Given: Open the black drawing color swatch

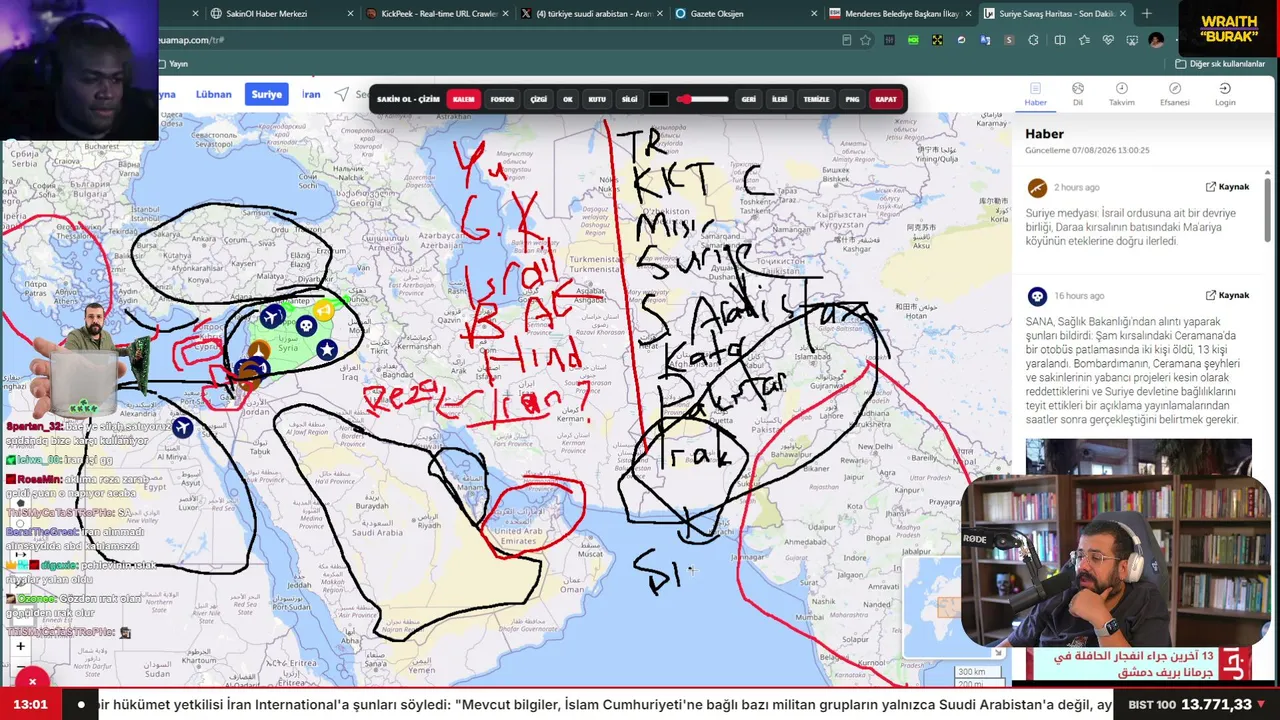Looking at the screenshot, I should tap(658, 99).
